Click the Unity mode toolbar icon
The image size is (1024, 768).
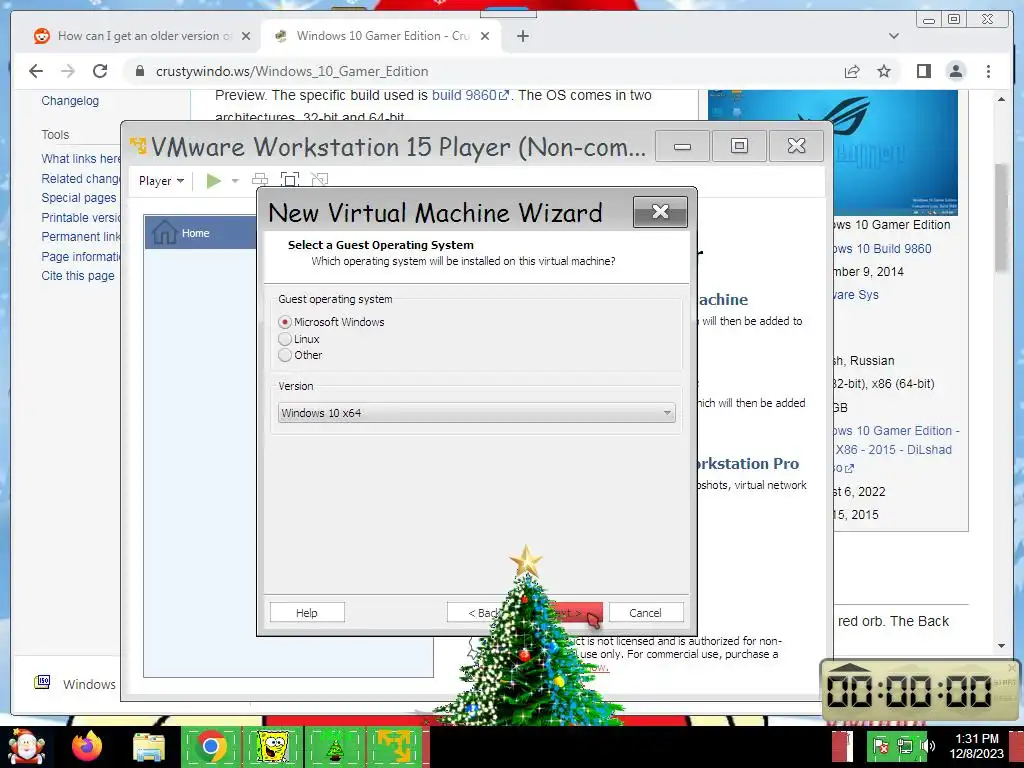pyautogui.click(x=319, y=180)
